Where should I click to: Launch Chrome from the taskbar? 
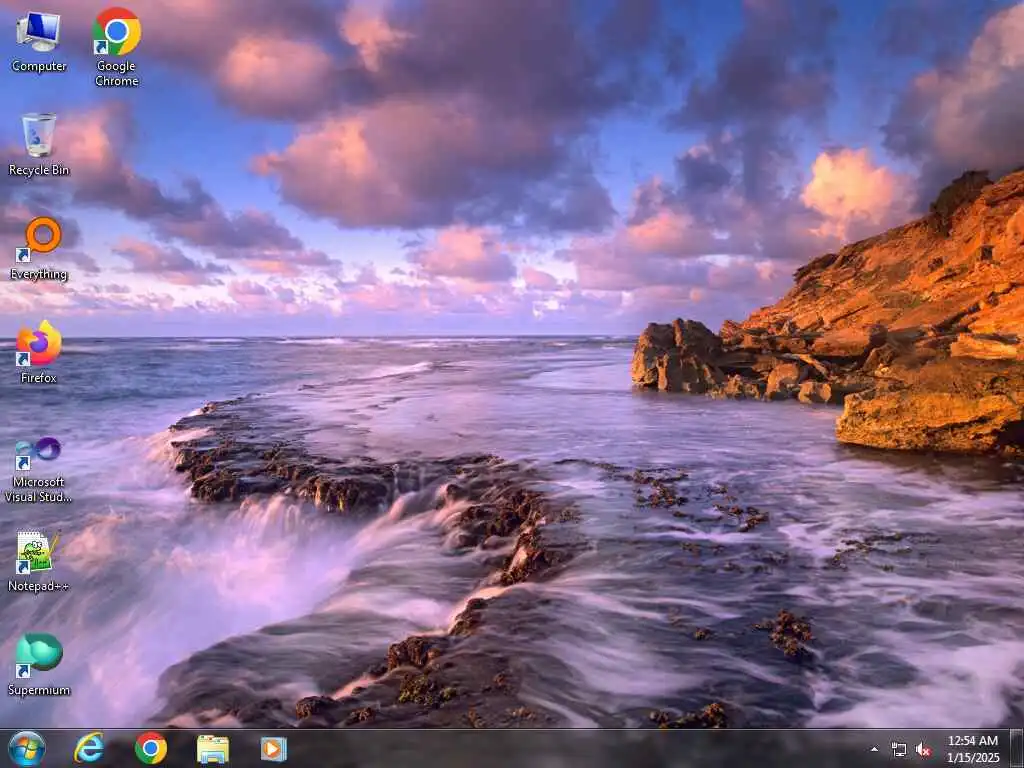coord(151,748)
